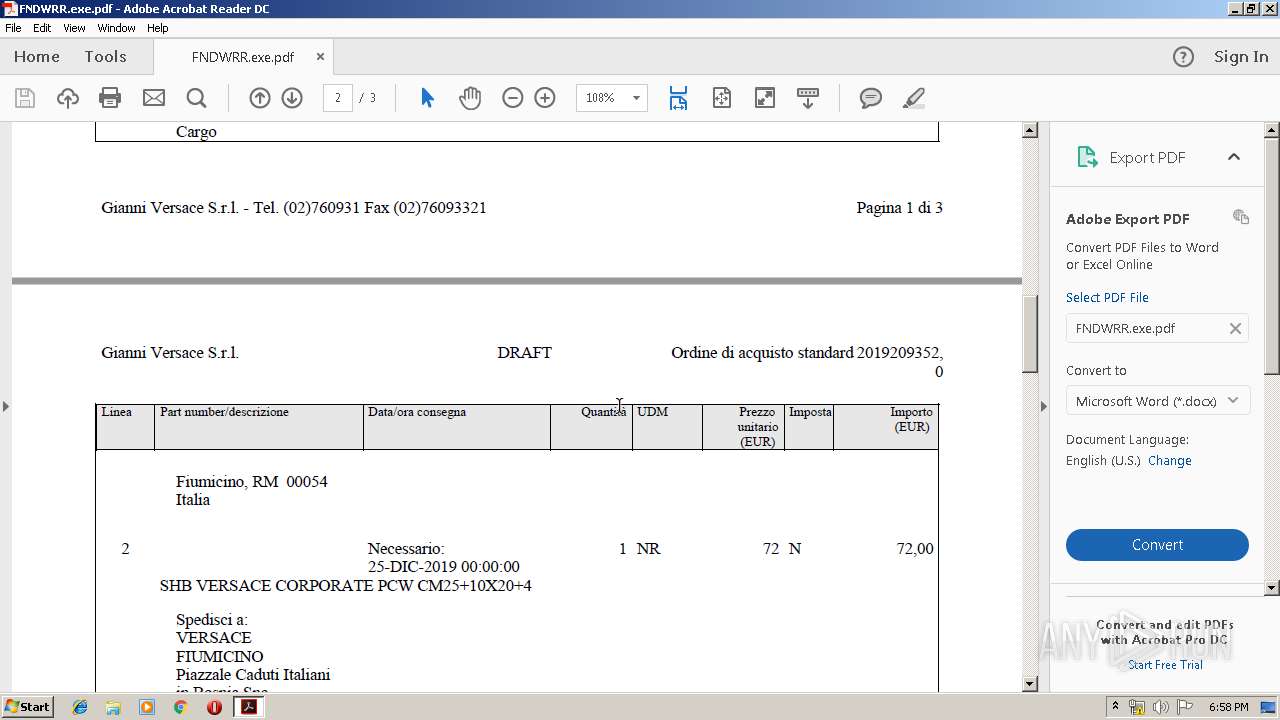Image resolution: width=1280 pixels, height=720 pixels.
Task: Click the fit one full page icon
Action: click(721, 98)
